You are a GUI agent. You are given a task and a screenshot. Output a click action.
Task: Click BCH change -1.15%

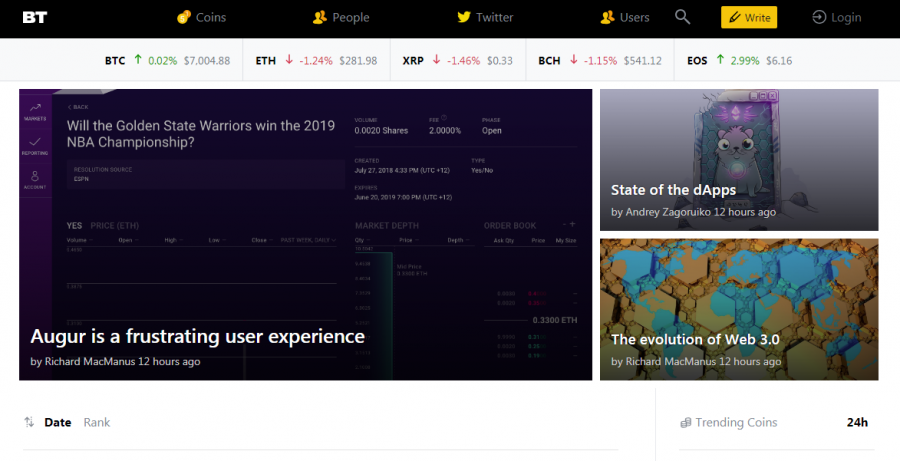point(600,60)
